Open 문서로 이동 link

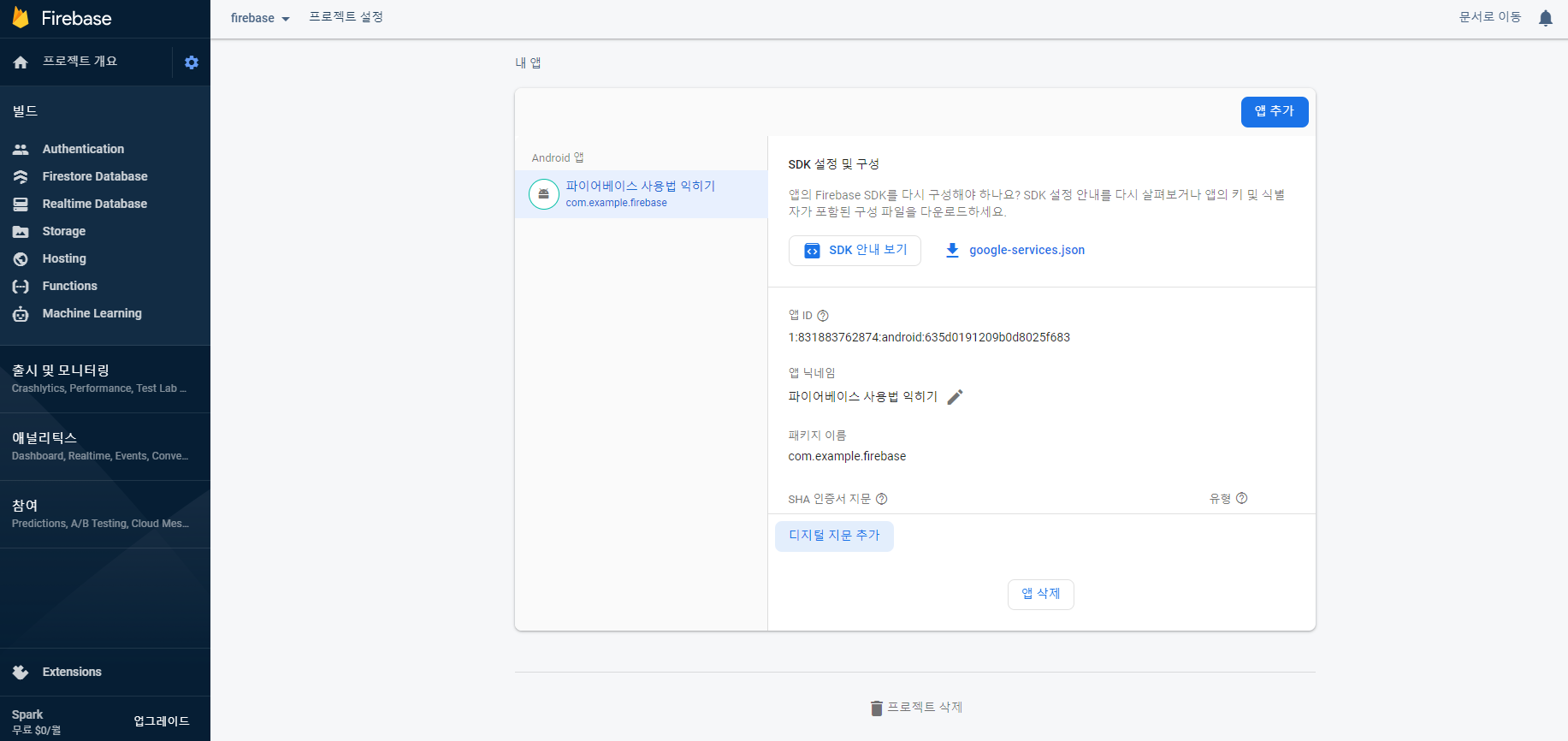point(1490,17)
